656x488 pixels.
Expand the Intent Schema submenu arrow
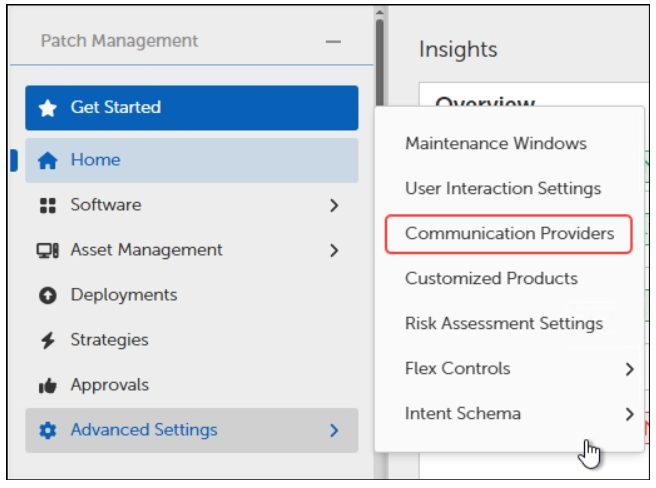[629, 414]
